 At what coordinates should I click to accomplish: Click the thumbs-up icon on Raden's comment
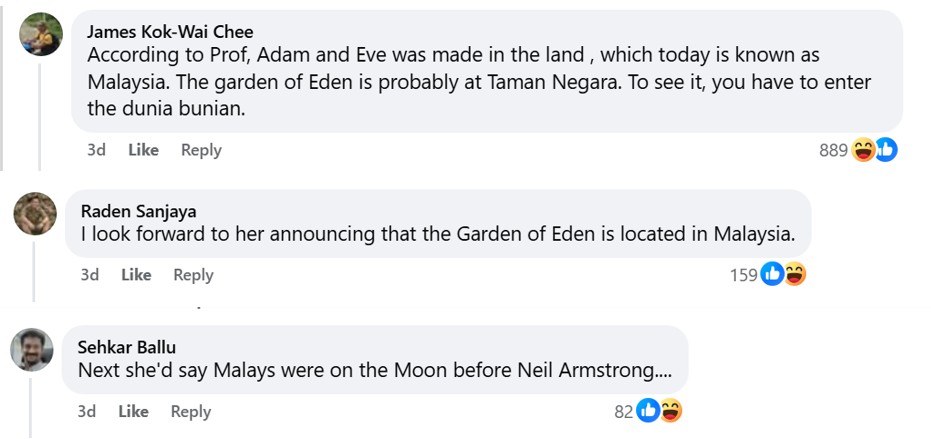[772, 274]
